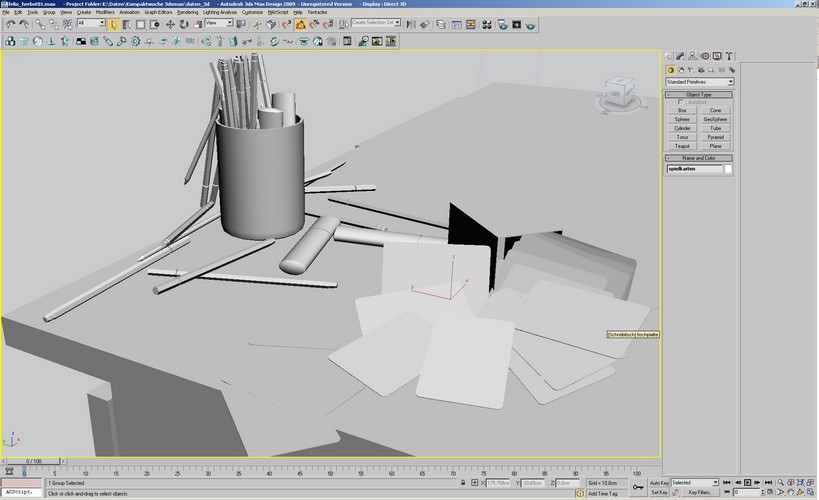Open the Modify command panel tab
This screenshot has width=819, height=500.
[682, 57]
